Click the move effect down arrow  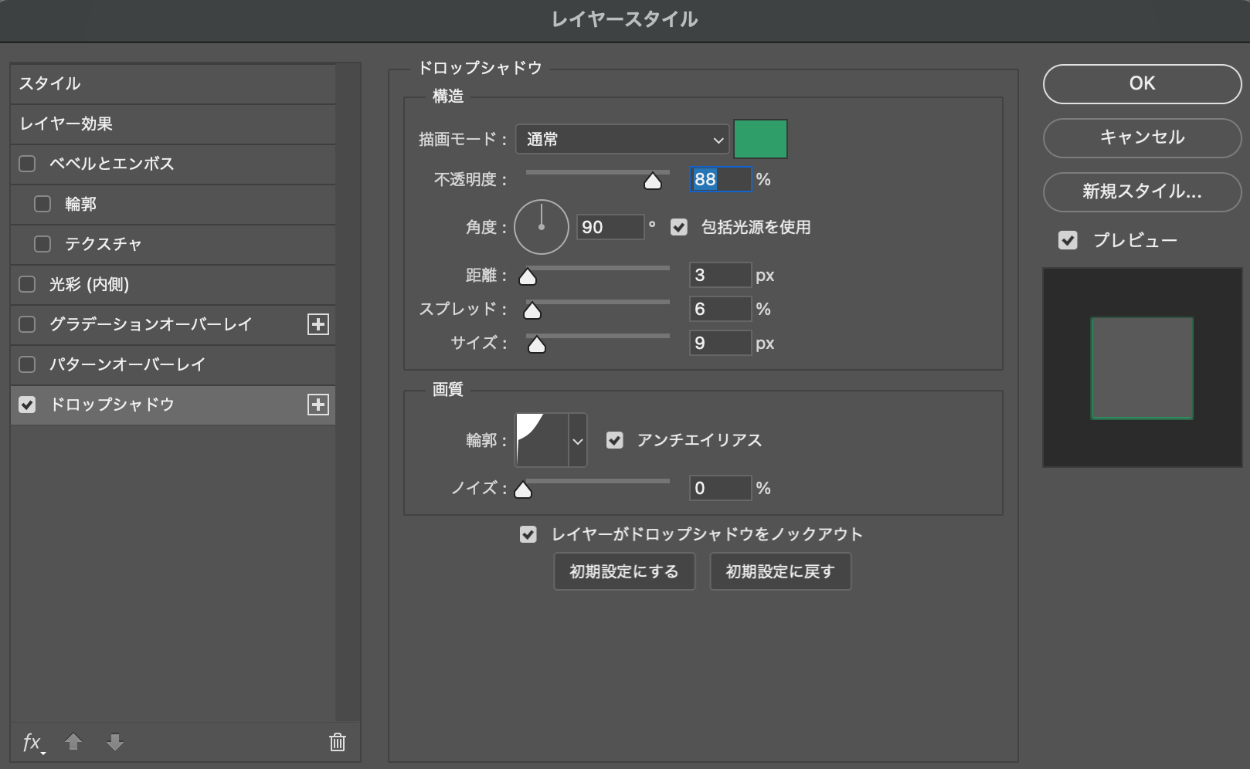tap(115, 742)
